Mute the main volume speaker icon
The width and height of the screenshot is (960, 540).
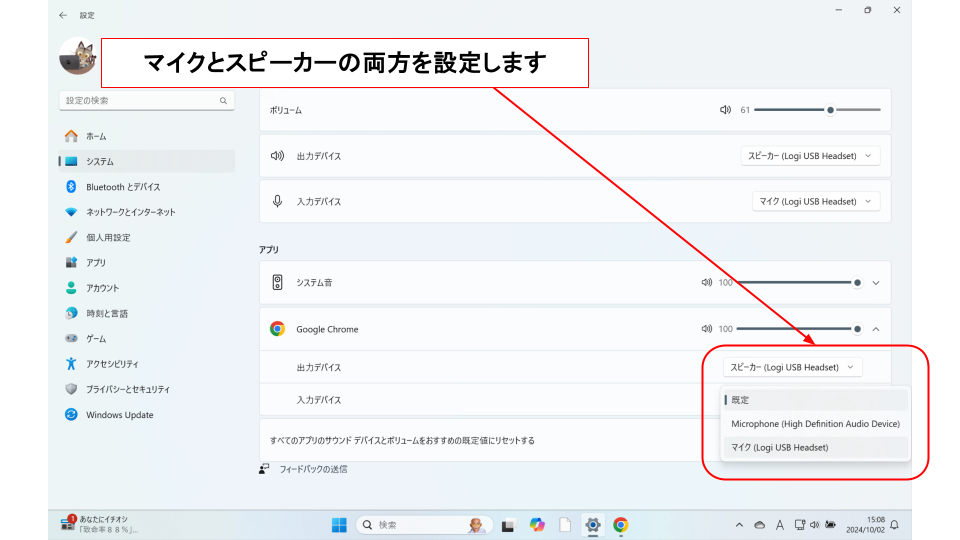[x=725, y=110]
